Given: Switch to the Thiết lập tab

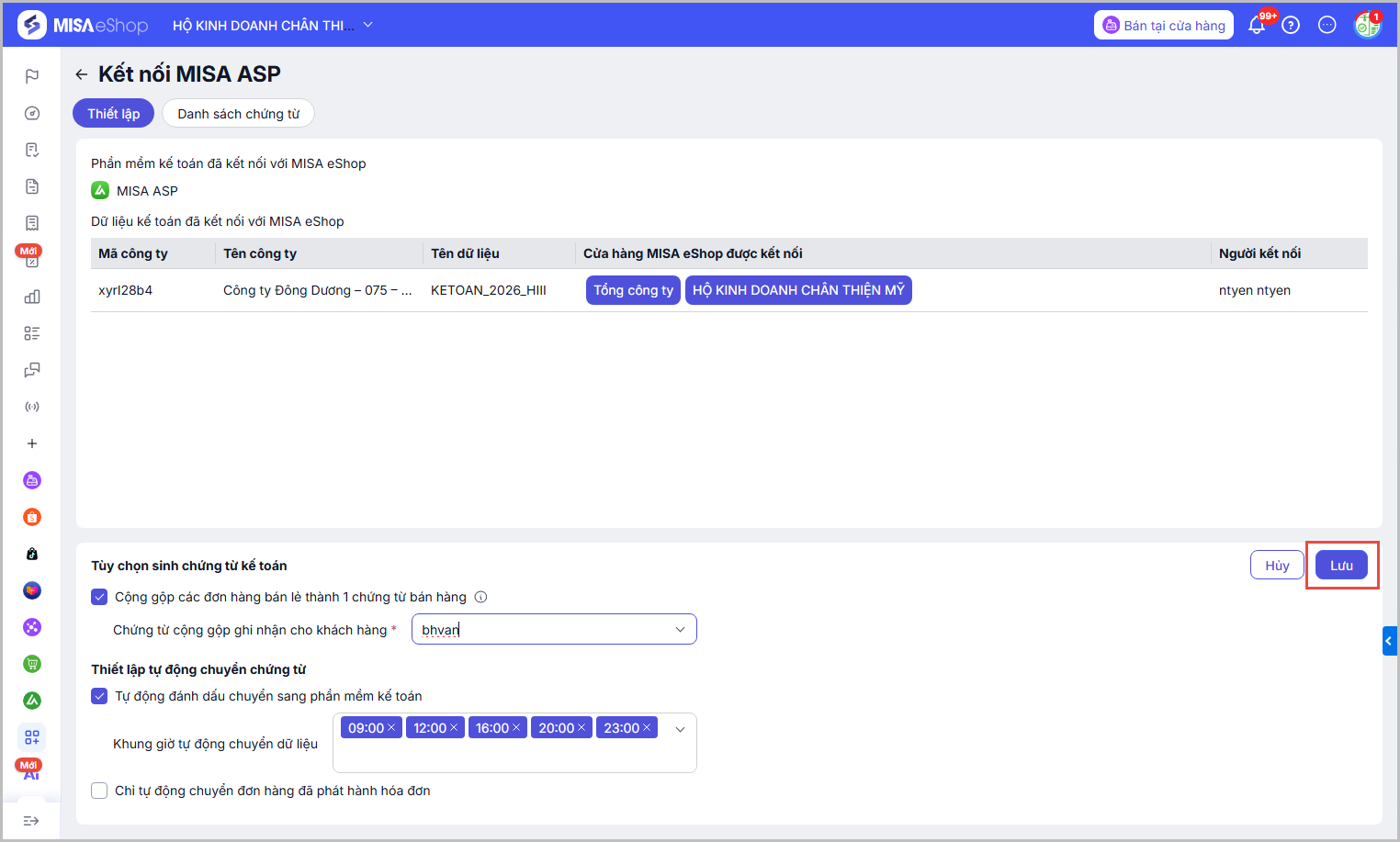Looking at the screenshot, I should point(114,114).
